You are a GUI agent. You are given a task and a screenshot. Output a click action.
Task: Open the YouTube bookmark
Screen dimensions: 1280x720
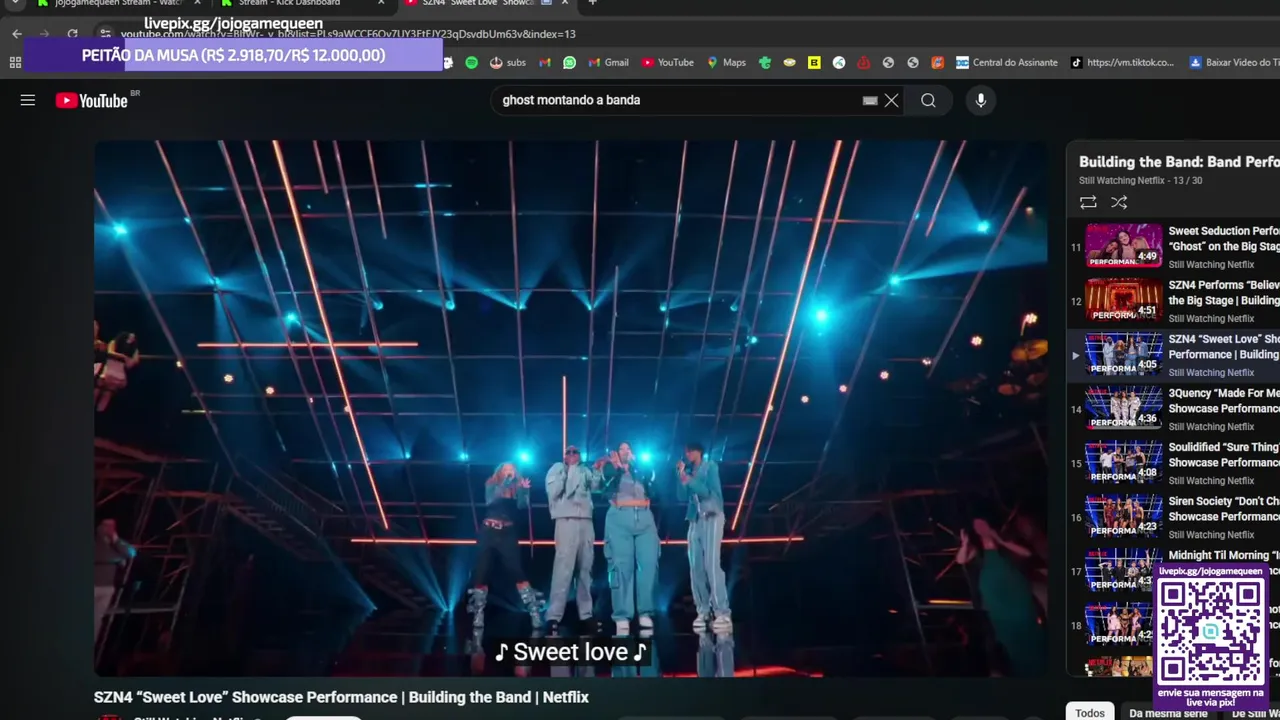[667, 62]
